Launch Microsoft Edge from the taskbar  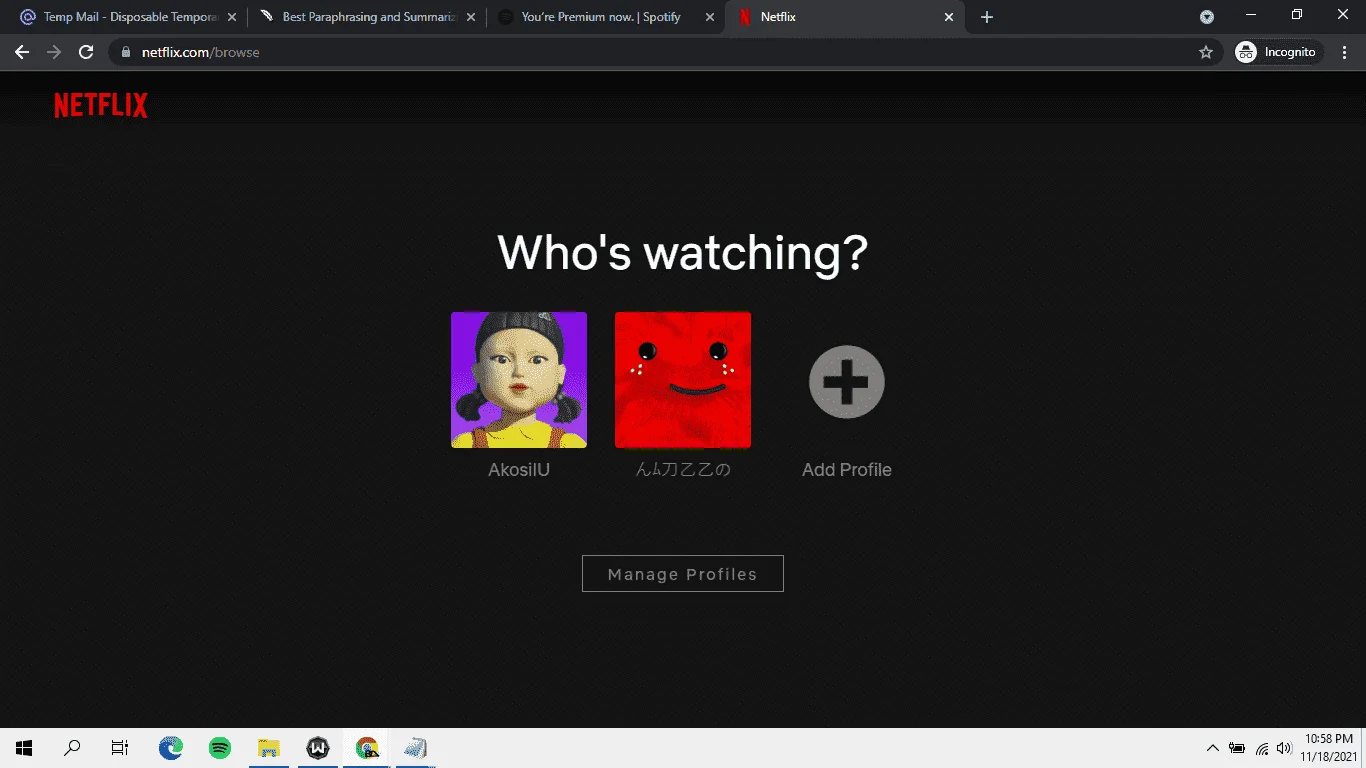pos(171,748)
